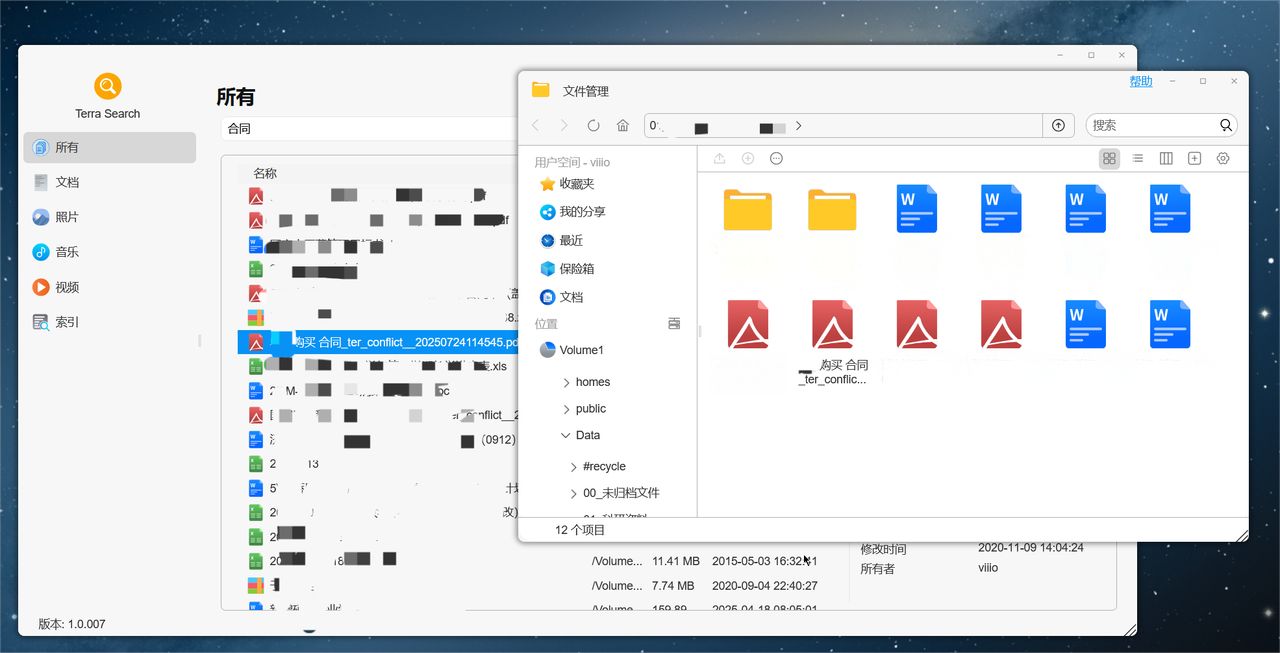Open the 文档 category in Terra Search sidebar
The width and height of the screenshot is (1280, 653).
click(109, 182)
